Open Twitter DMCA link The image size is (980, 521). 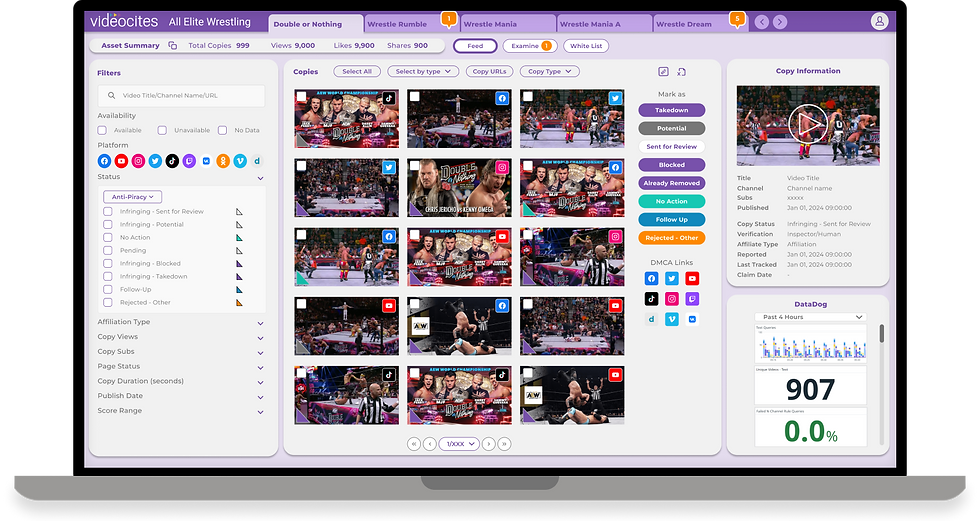(672, 279)
